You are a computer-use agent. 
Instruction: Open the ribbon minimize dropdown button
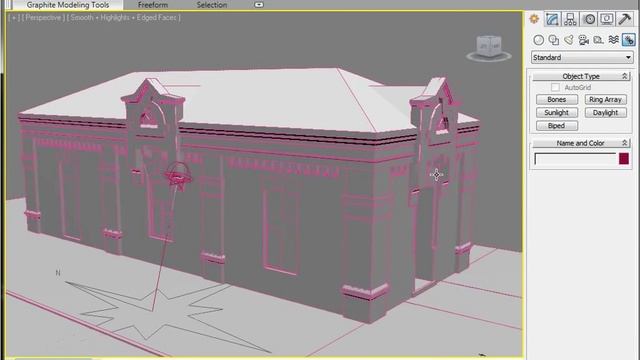tap(259, 5)
